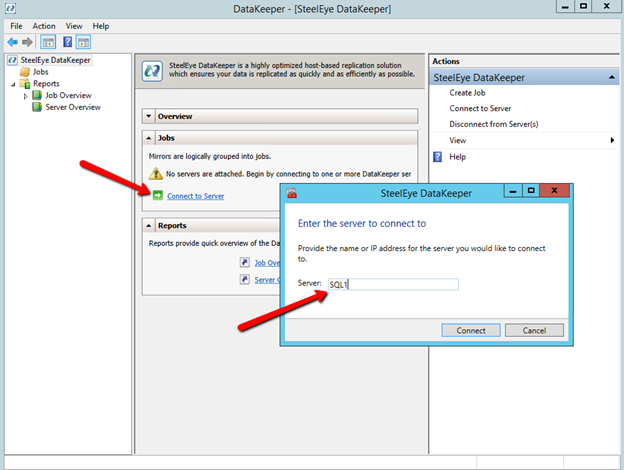Open the View menu
Screen dimensions: 624x470
pos(74,25)
